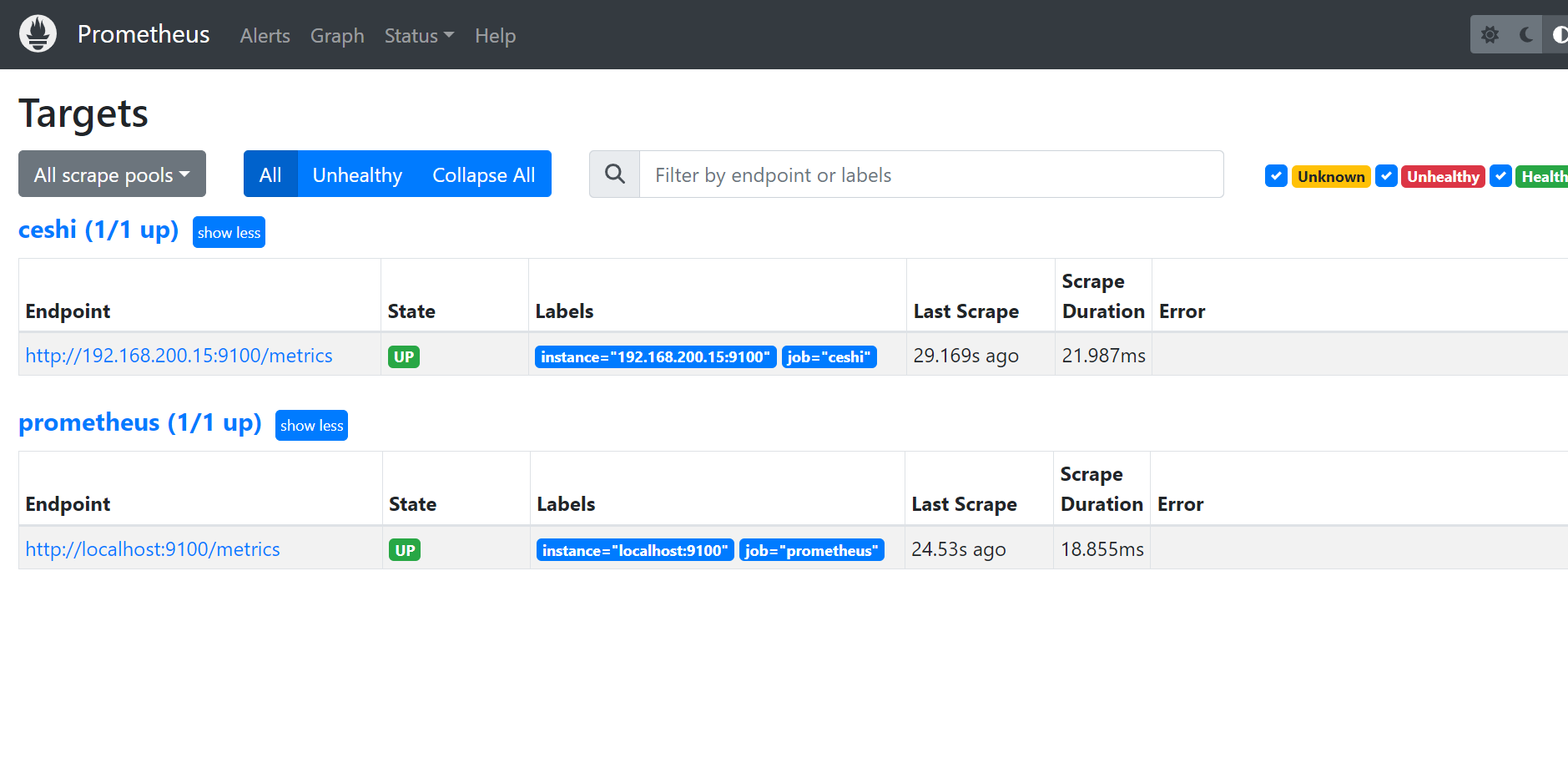Click the 18.855ms scrape duration
The height and width of the screenshot is (763, 1568).
tap(1102, 549)
